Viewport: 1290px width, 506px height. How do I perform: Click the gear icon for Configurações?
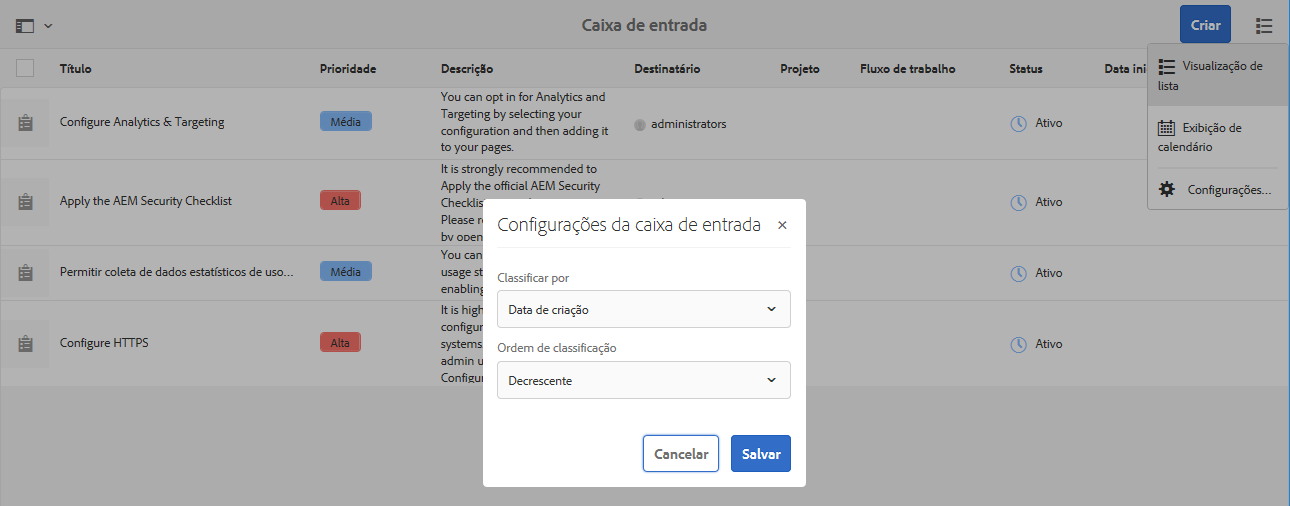point(1166,189)
